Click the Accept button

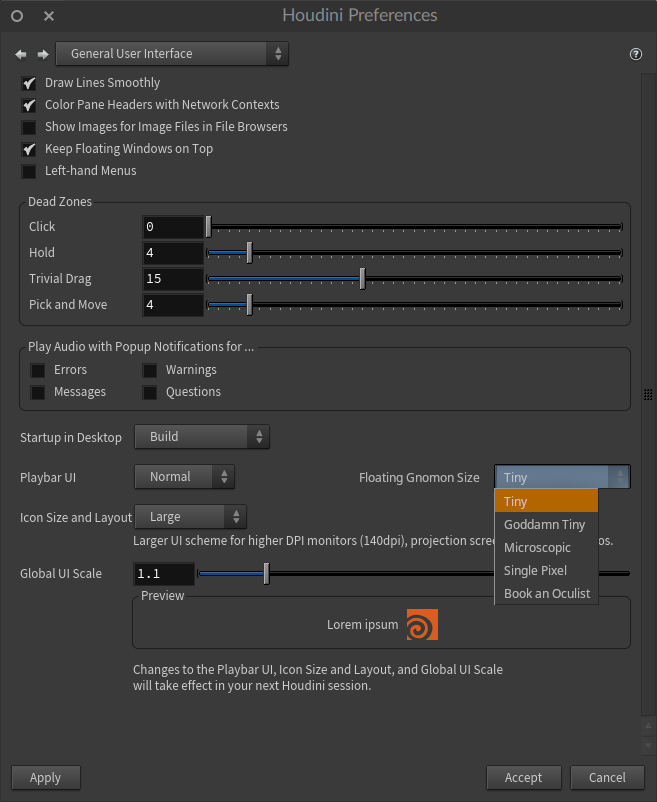(x=524, y=777)
